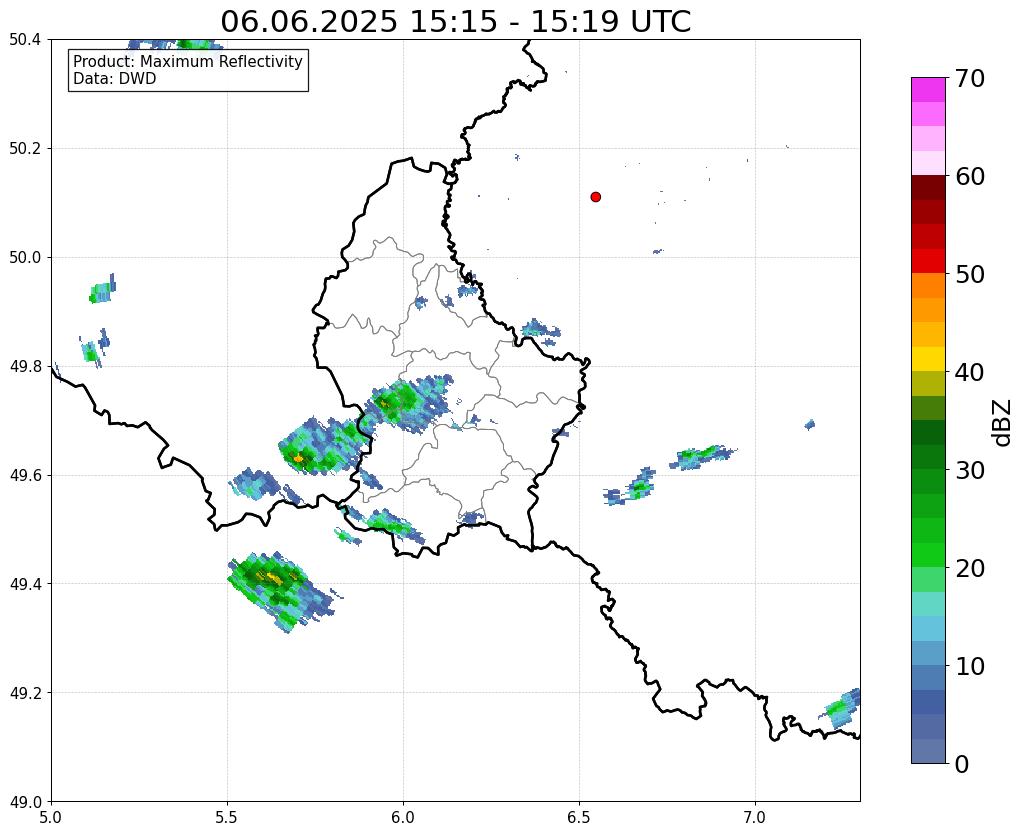Viewport: 1023px width, 834px height.
Task: Click colorbar tick label 60
Action: tap(970, 176)
